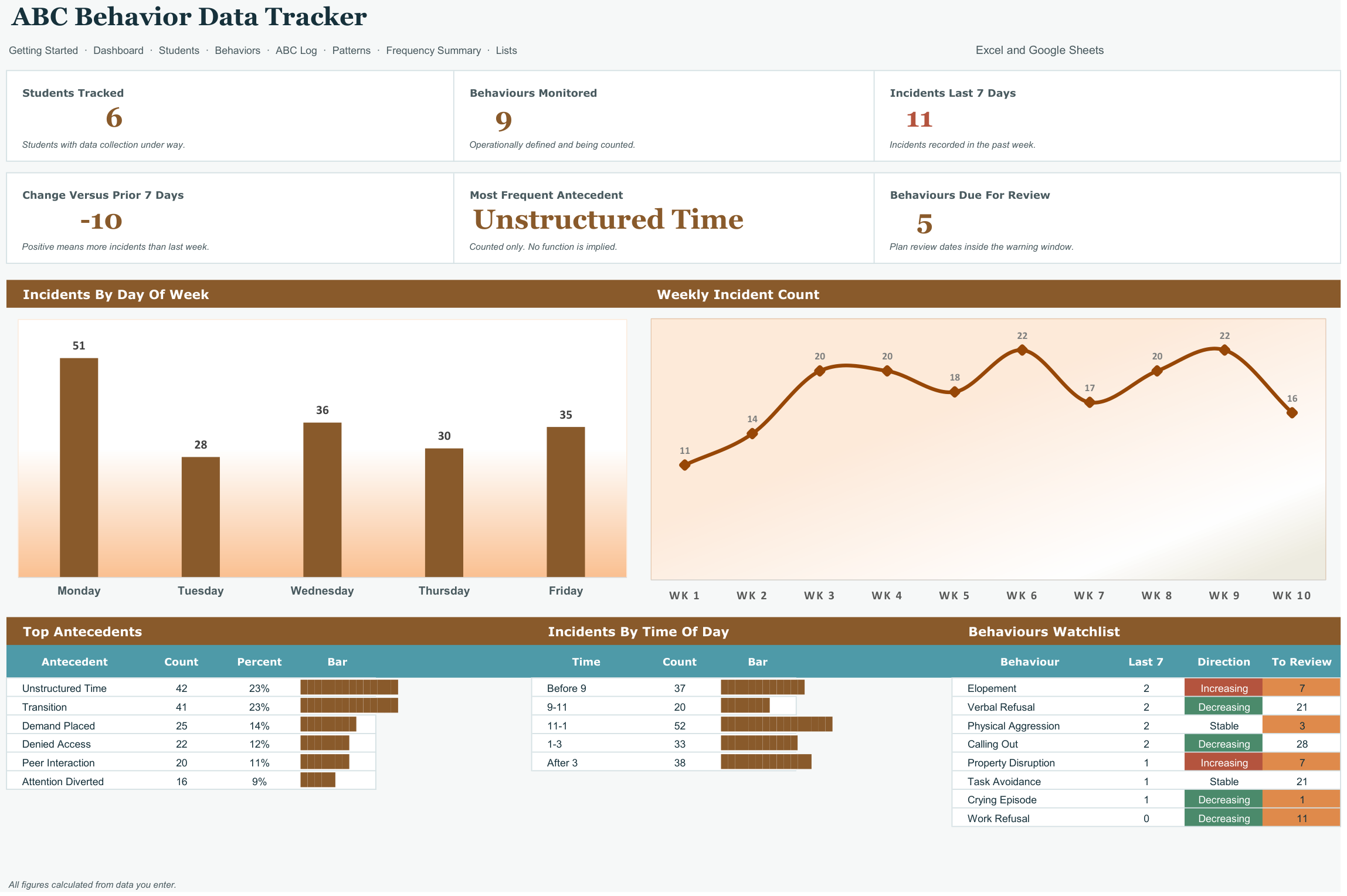
Task: Click the Increasing cell for Property Disruption
Action: click(x=1224, y=762)
